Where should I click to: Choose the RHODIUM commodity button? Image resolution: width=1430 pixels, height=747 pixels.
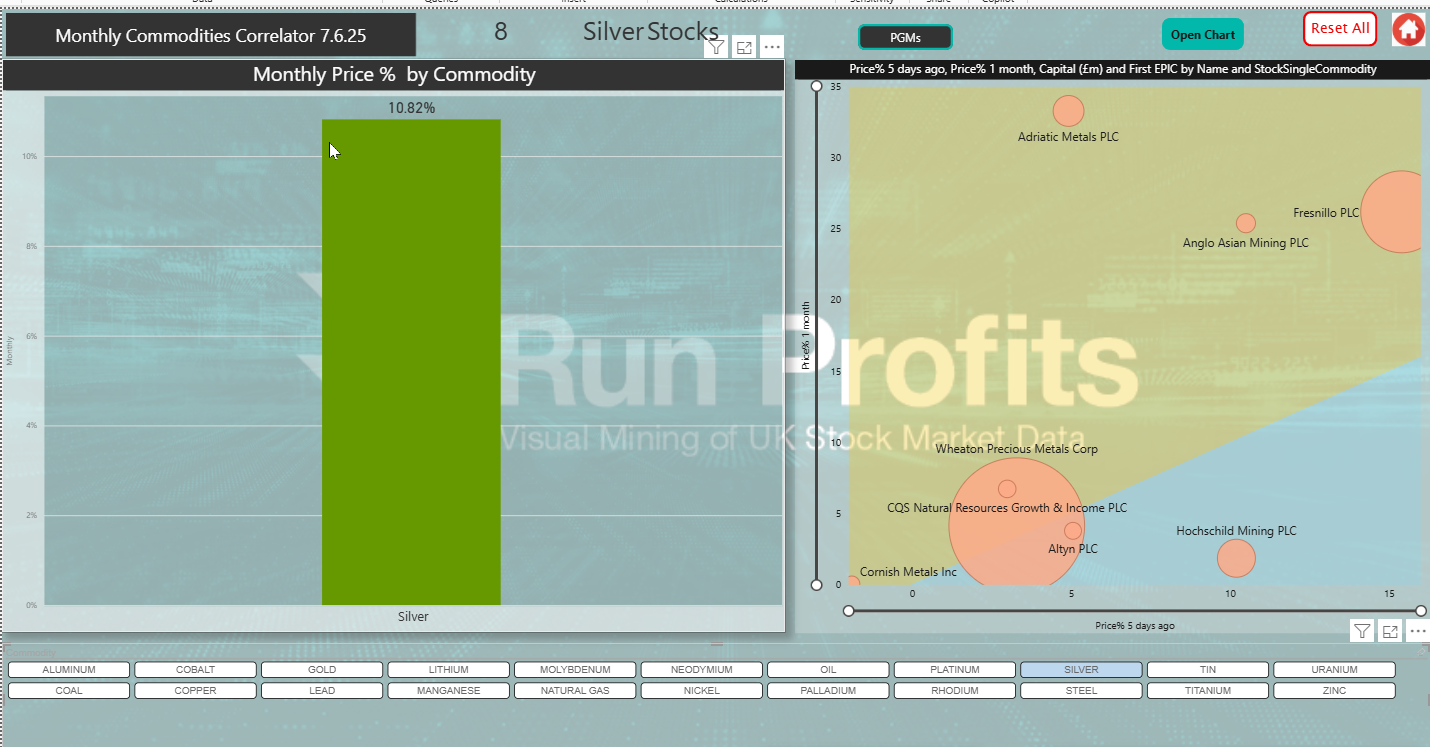[x=955, y=691]
